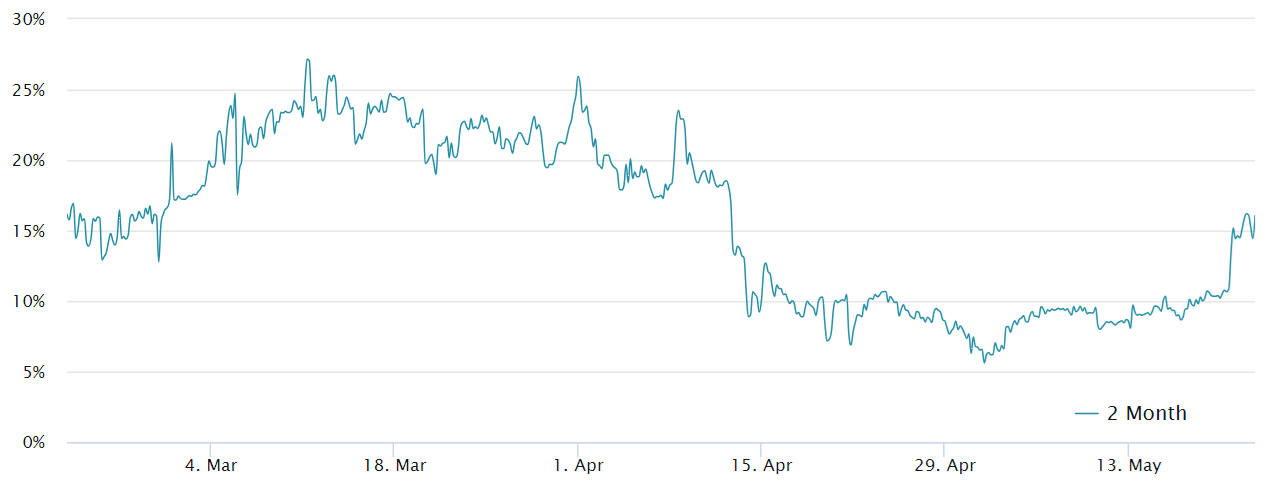
Task: Click the 13. May x-axis label
Action: 1128,465
